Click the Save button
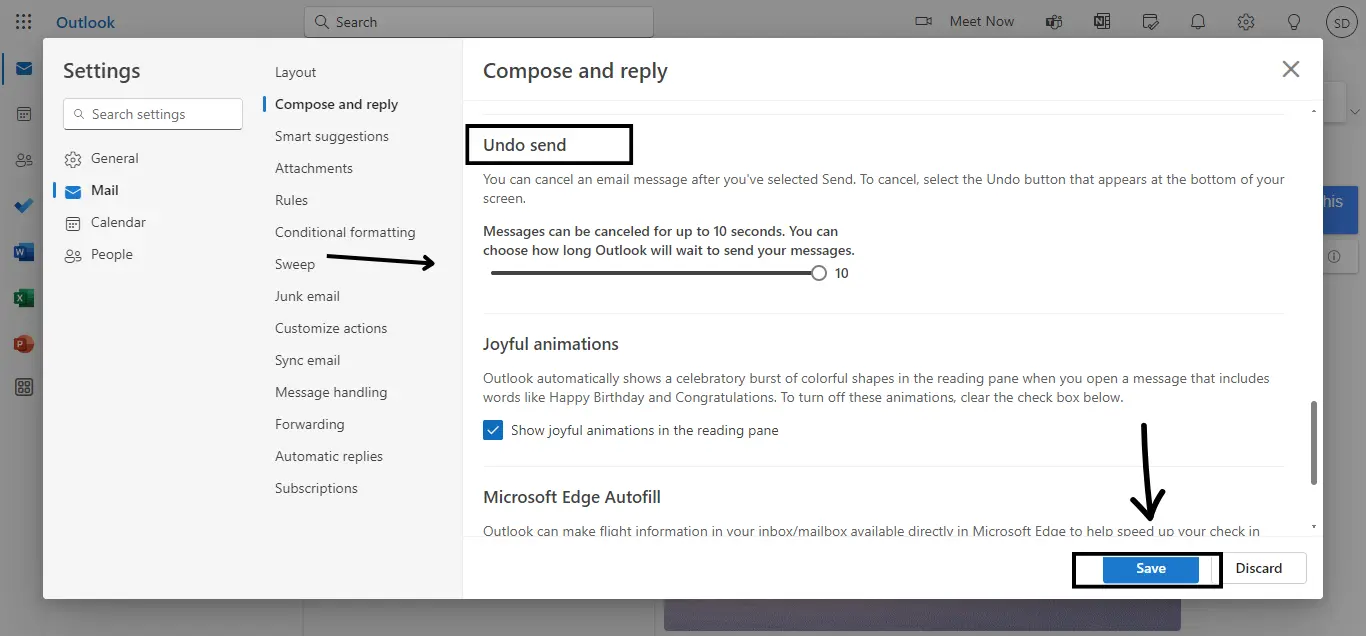1366x636 pixels. [1150, 568]
